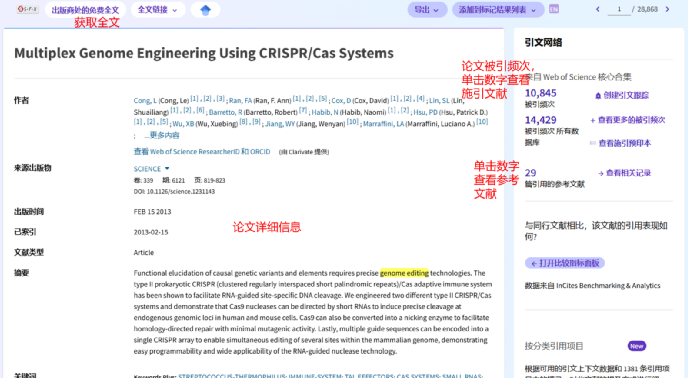This screenshot has height=379, width=689.
Task: Click the S-F-X link resolver icon
Action: click(x=27, y=9)
